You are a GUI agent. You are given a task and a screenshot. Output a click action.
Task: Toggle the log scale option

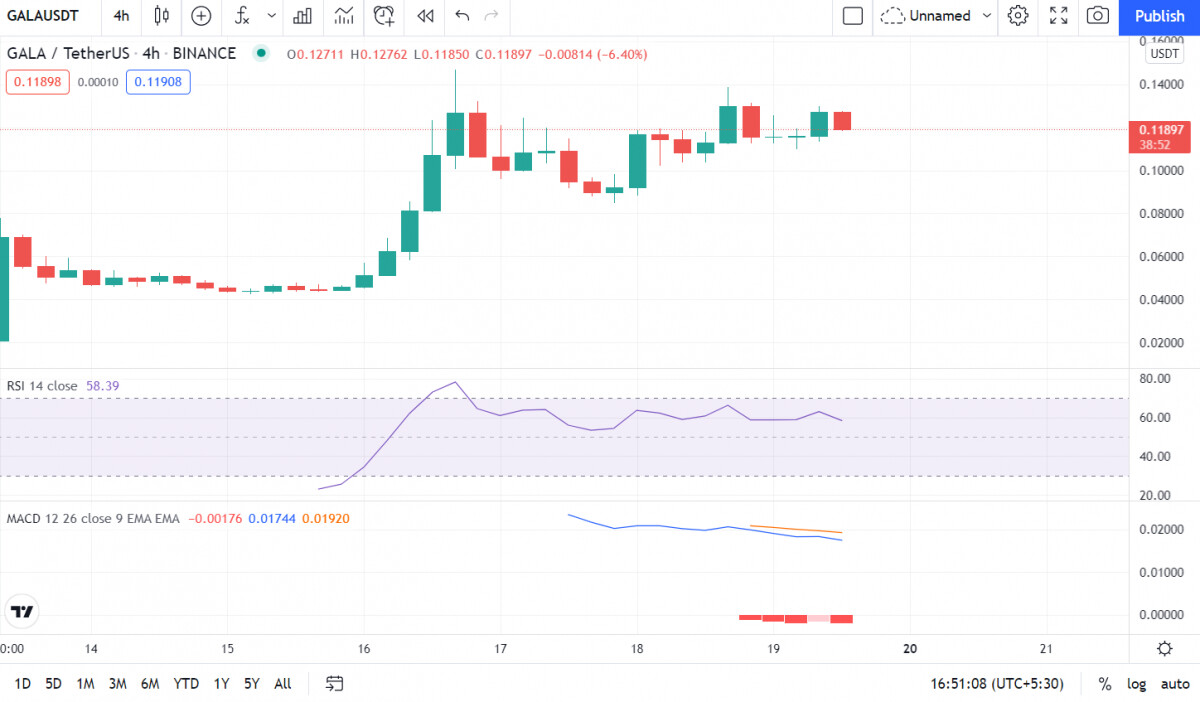1137,684
